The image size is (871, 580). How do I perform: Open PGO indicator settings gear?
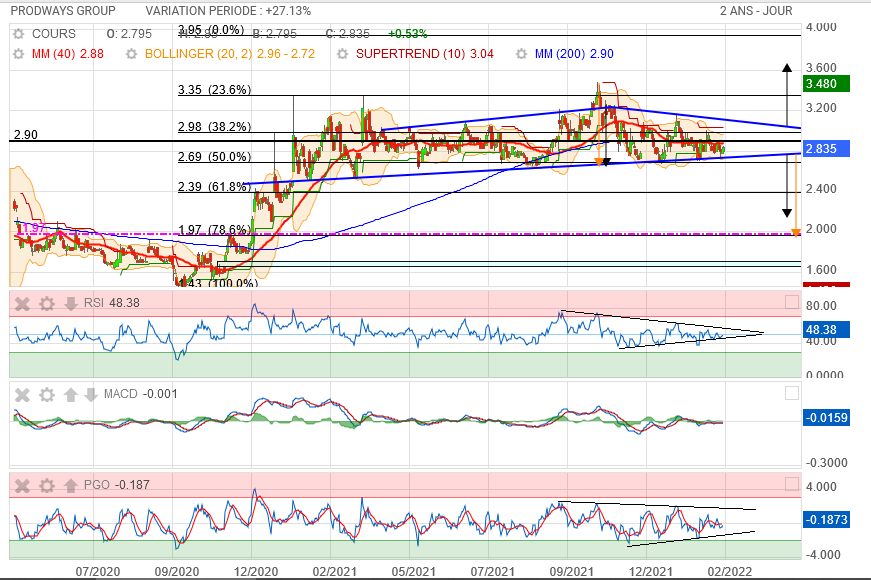pyautogui.click(x=47, y=486)
